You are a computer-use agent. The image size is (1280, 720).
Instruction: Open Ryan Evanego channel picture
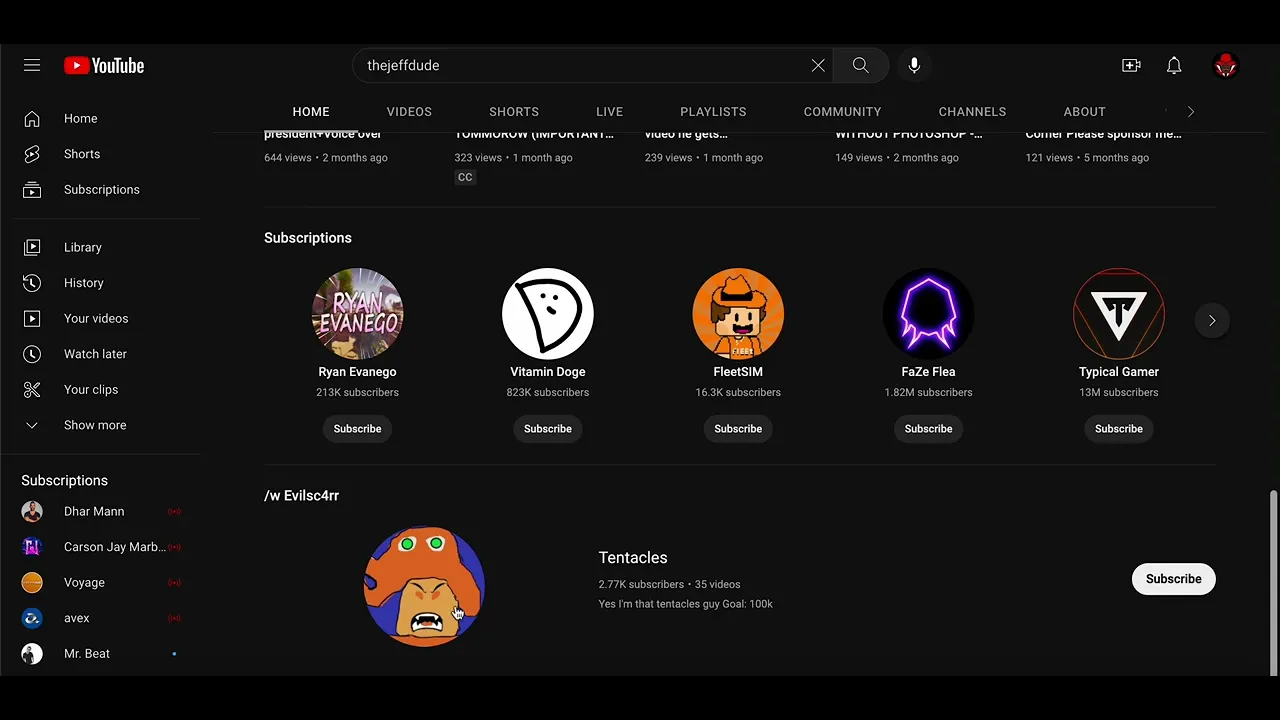[357, 314]
